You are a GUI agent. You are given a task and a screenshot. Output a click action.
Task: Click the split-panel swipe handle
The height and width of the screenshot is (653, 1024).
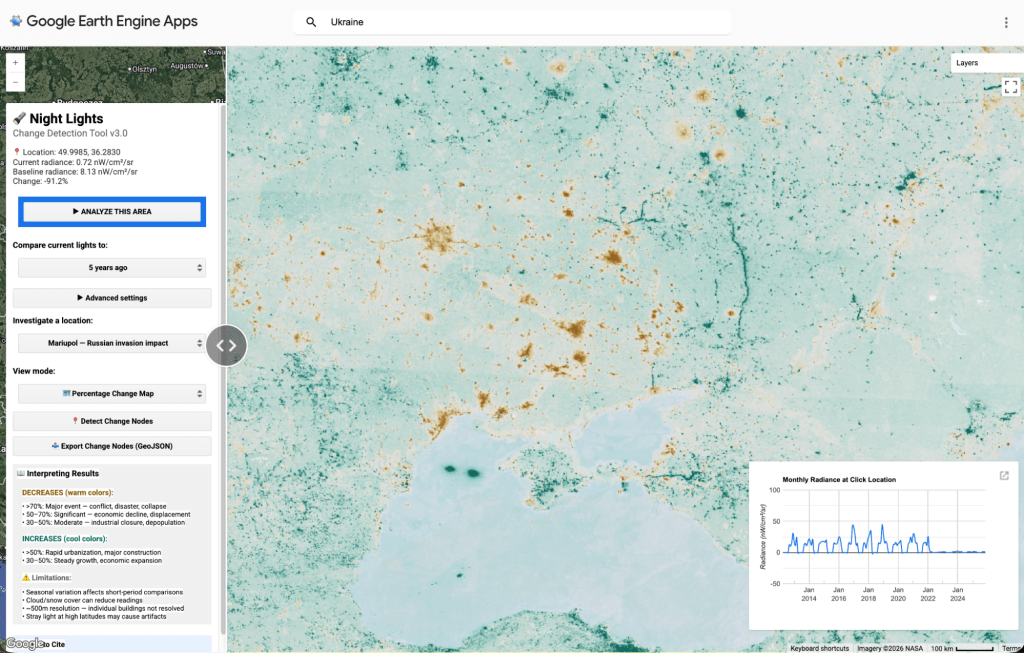[x=226, y=345]
